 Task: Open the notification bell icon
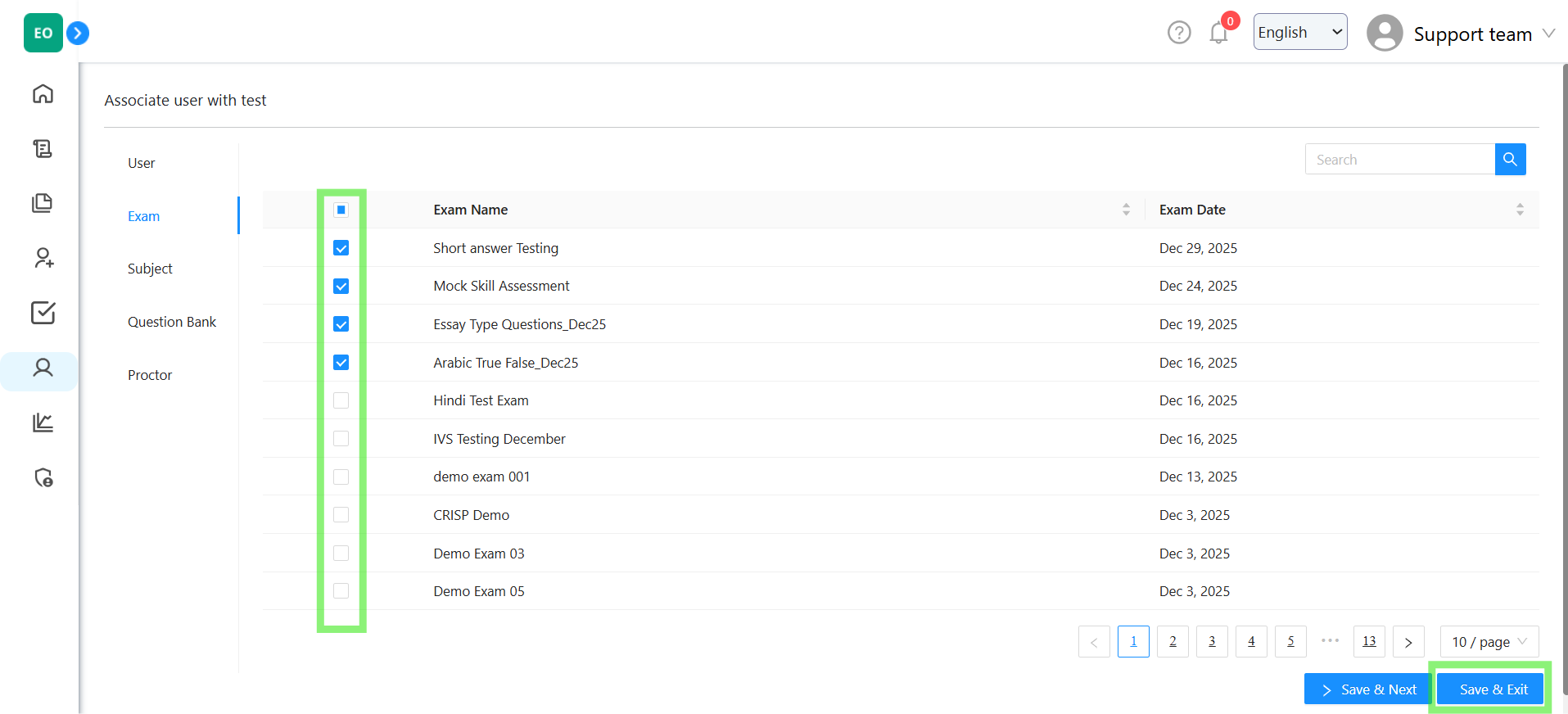[1218, 34]
